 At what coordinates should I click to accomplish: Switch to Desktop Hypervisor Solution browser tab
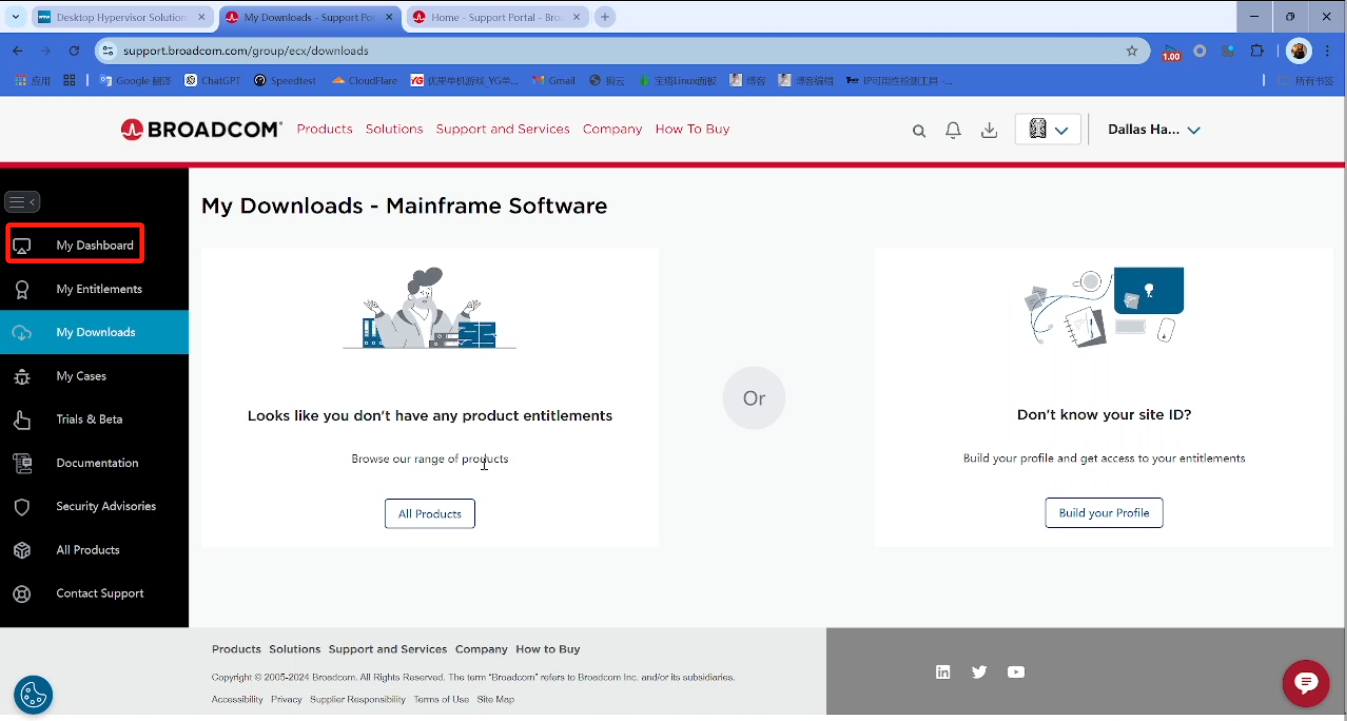click(121, 17)
